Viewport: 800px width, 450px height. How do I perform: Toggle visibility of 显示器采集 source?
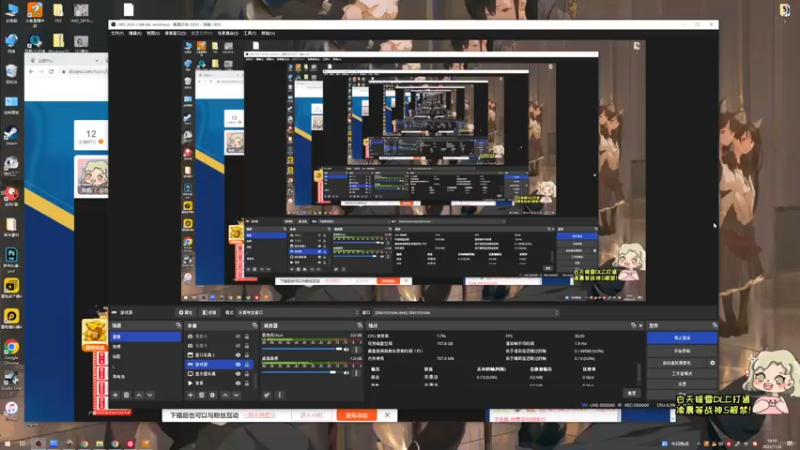point(238,373)
